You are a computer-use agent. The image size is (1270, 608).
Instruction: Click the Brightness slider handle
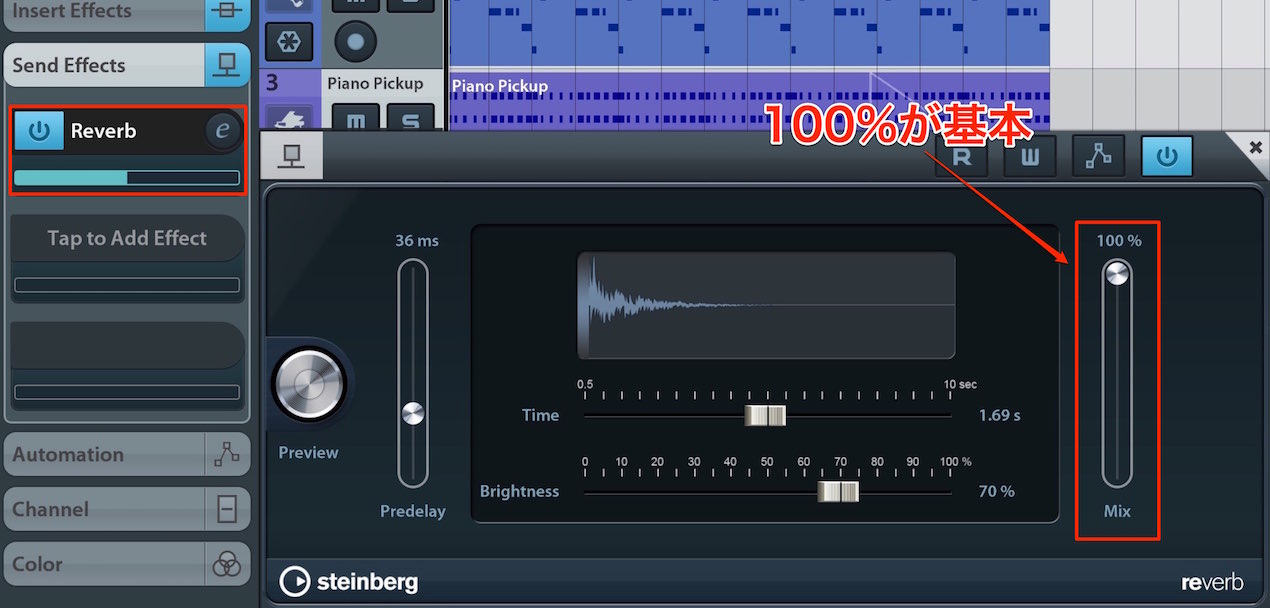tap(838, 491)
